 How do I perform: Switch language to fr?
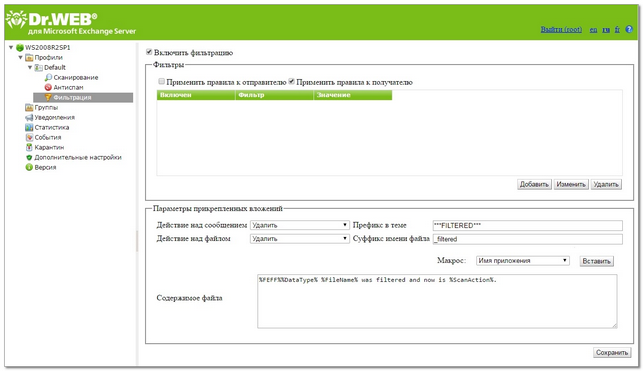(617, 30)
